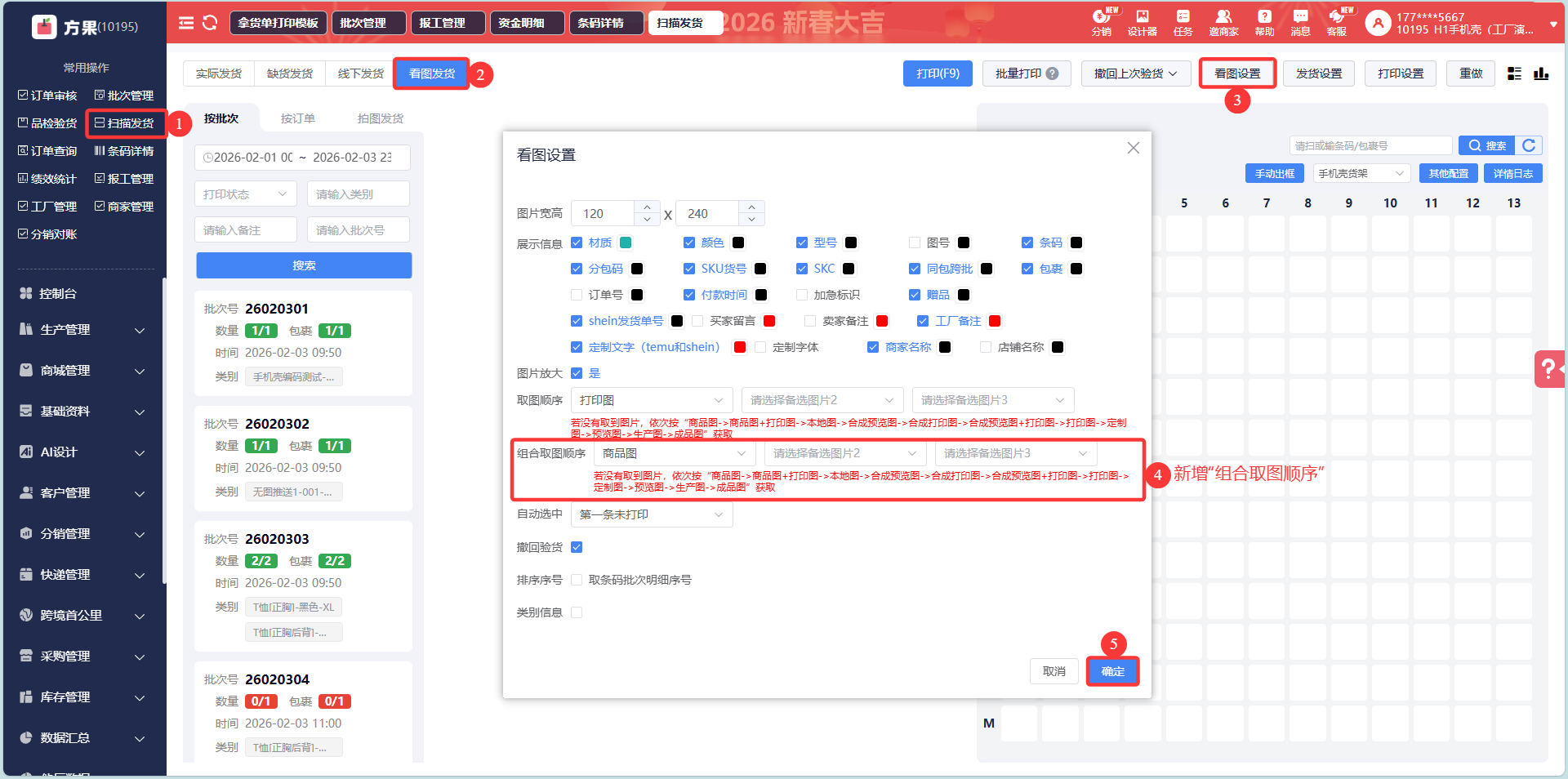
Task: Open the 撤回上次验货 dropdown
Action: coord(1135,73)
